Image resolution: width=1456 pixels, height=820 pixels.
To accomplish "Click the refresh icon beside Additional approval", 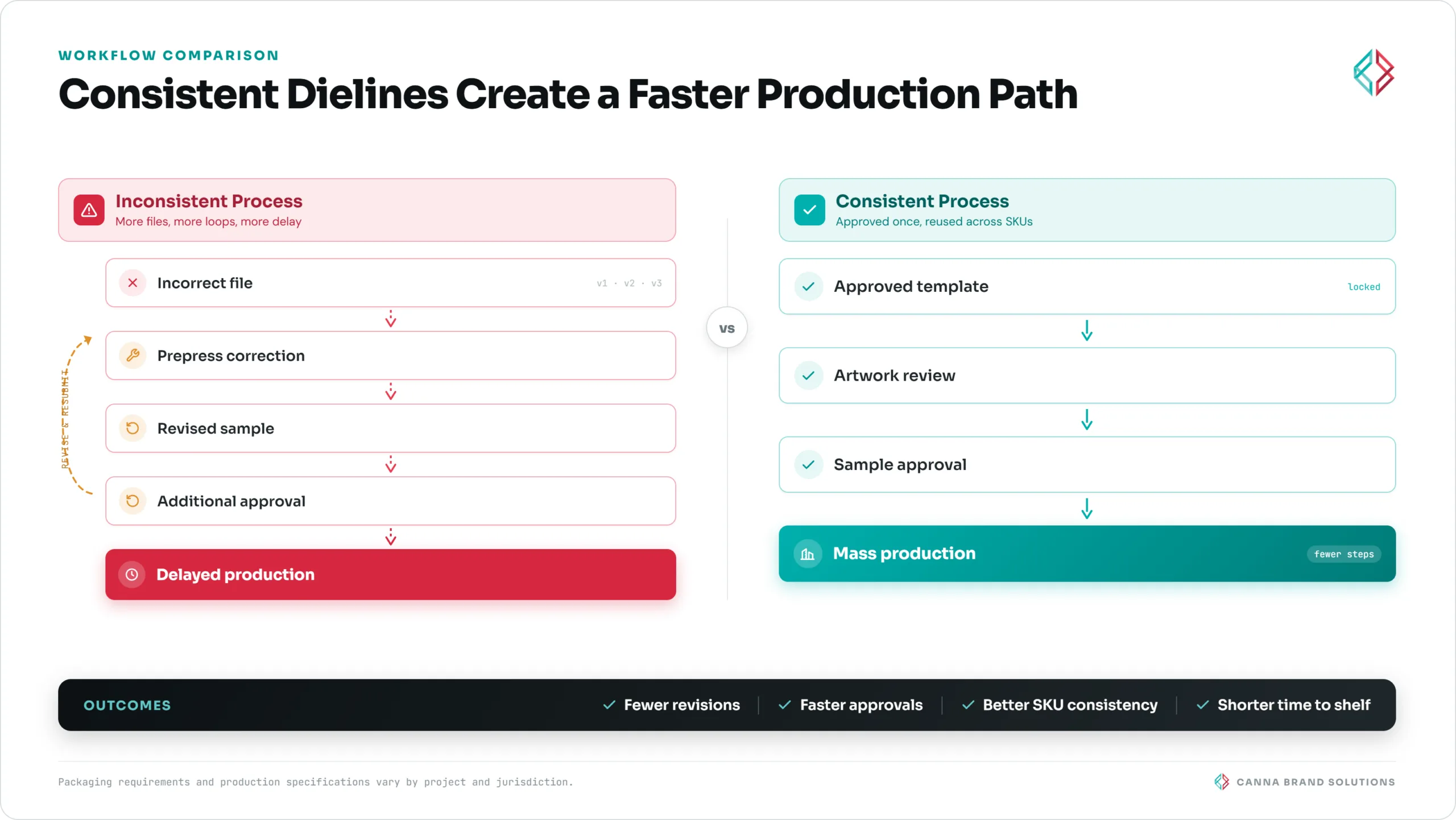I will coord(133,501).
